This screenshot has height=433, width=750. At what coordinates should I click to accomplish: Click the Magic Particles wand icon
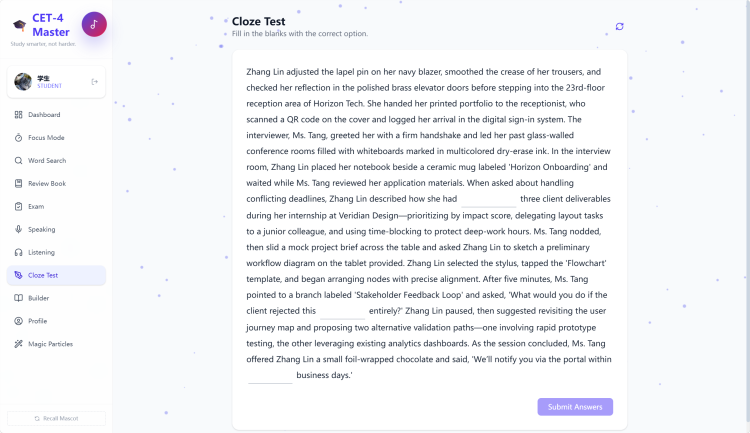(x=19, y=344)
